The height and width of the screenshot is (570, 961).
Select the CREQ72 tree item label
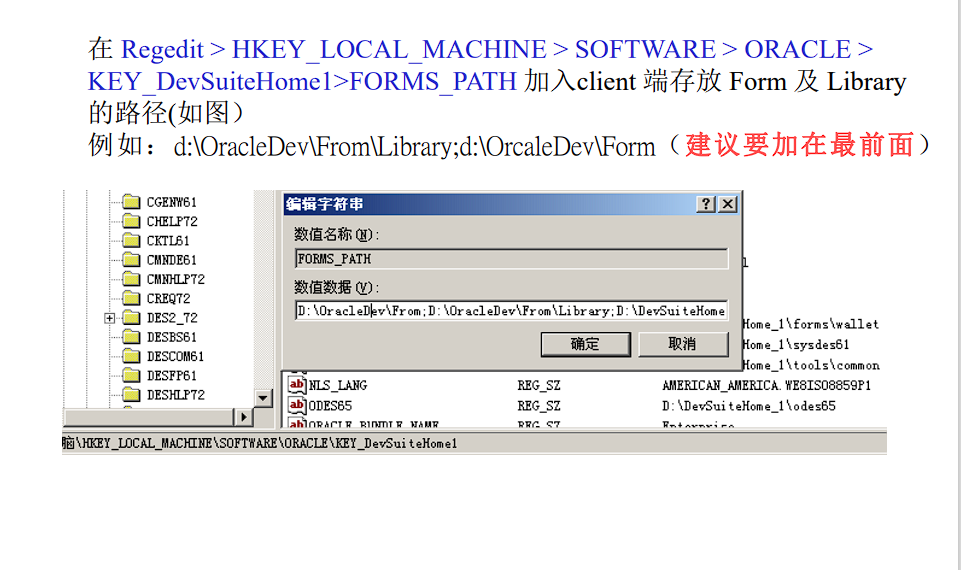(169, 298)
